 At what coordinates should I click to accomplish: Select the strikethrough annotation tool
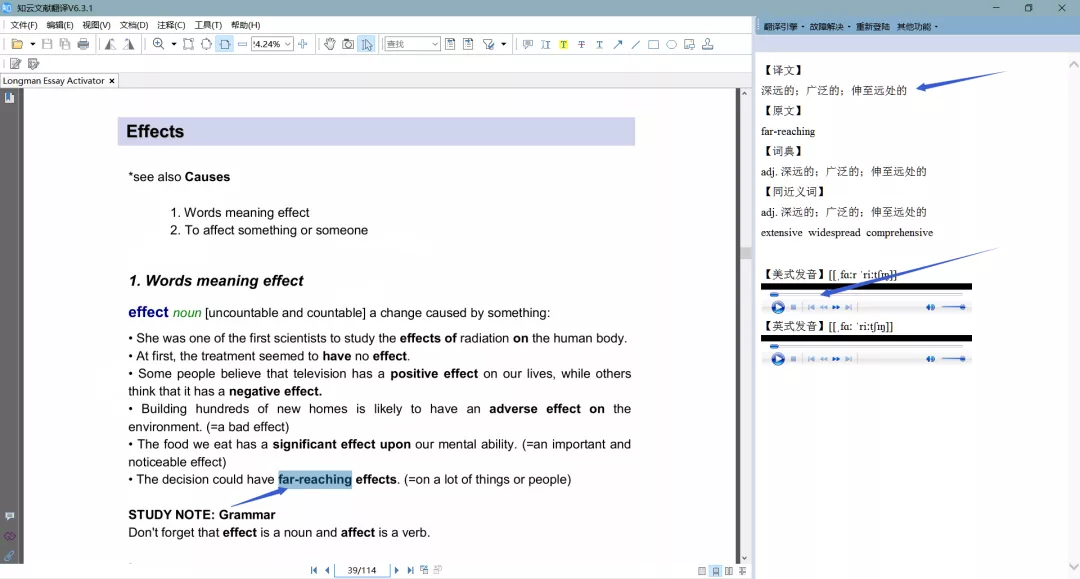581,44
